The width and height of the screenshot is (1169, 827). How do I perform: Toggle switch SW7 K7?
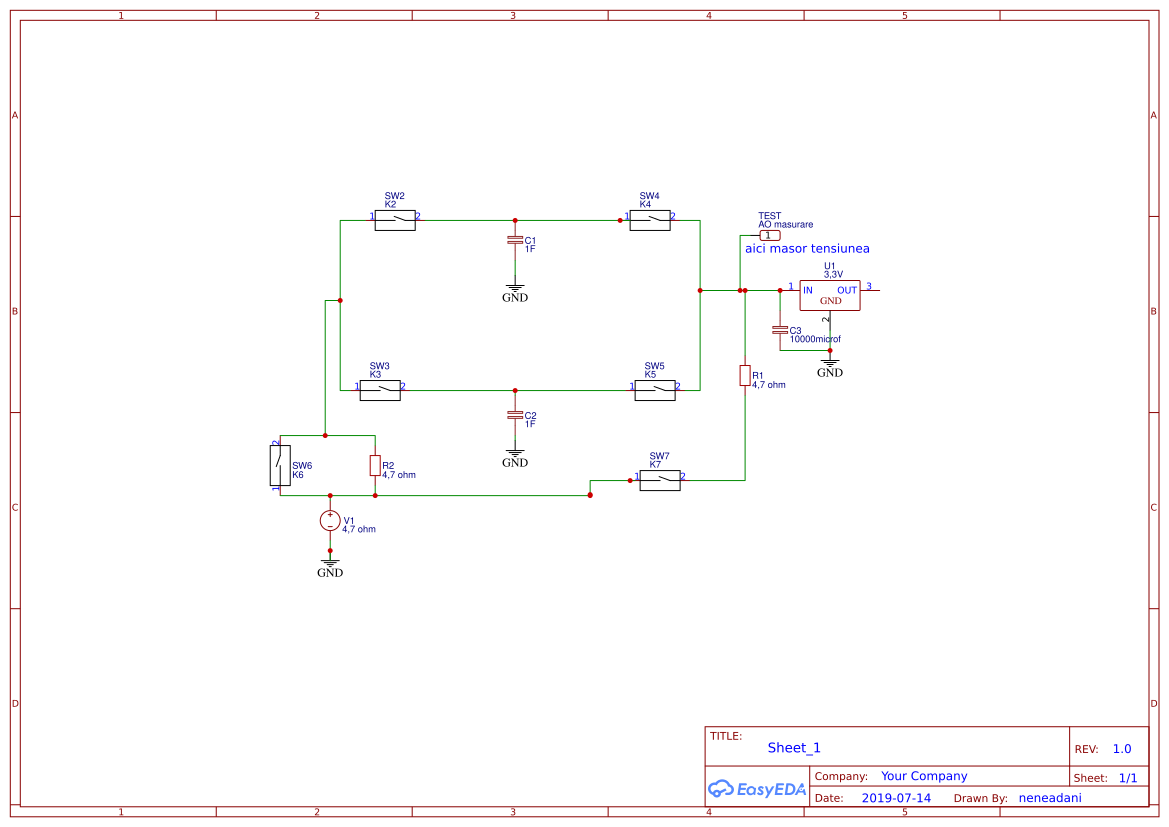(x=658, y=479)
